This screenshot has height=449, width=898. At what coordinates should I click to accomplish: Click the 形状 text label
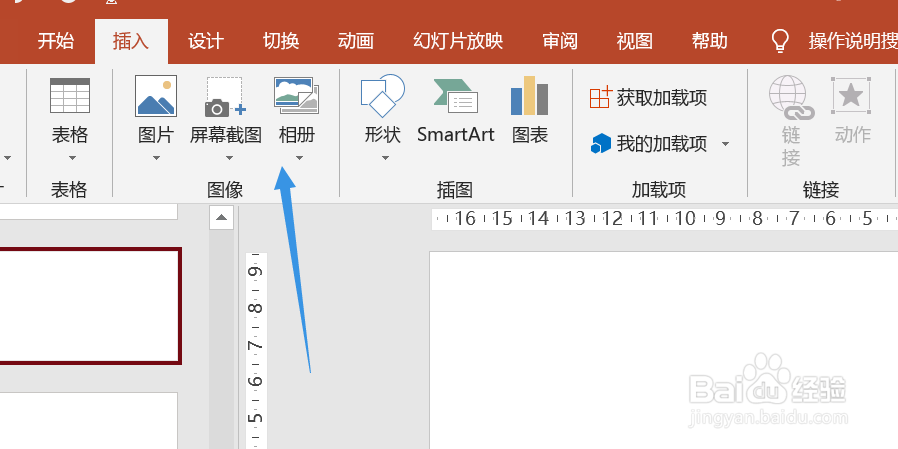(383, 135)
